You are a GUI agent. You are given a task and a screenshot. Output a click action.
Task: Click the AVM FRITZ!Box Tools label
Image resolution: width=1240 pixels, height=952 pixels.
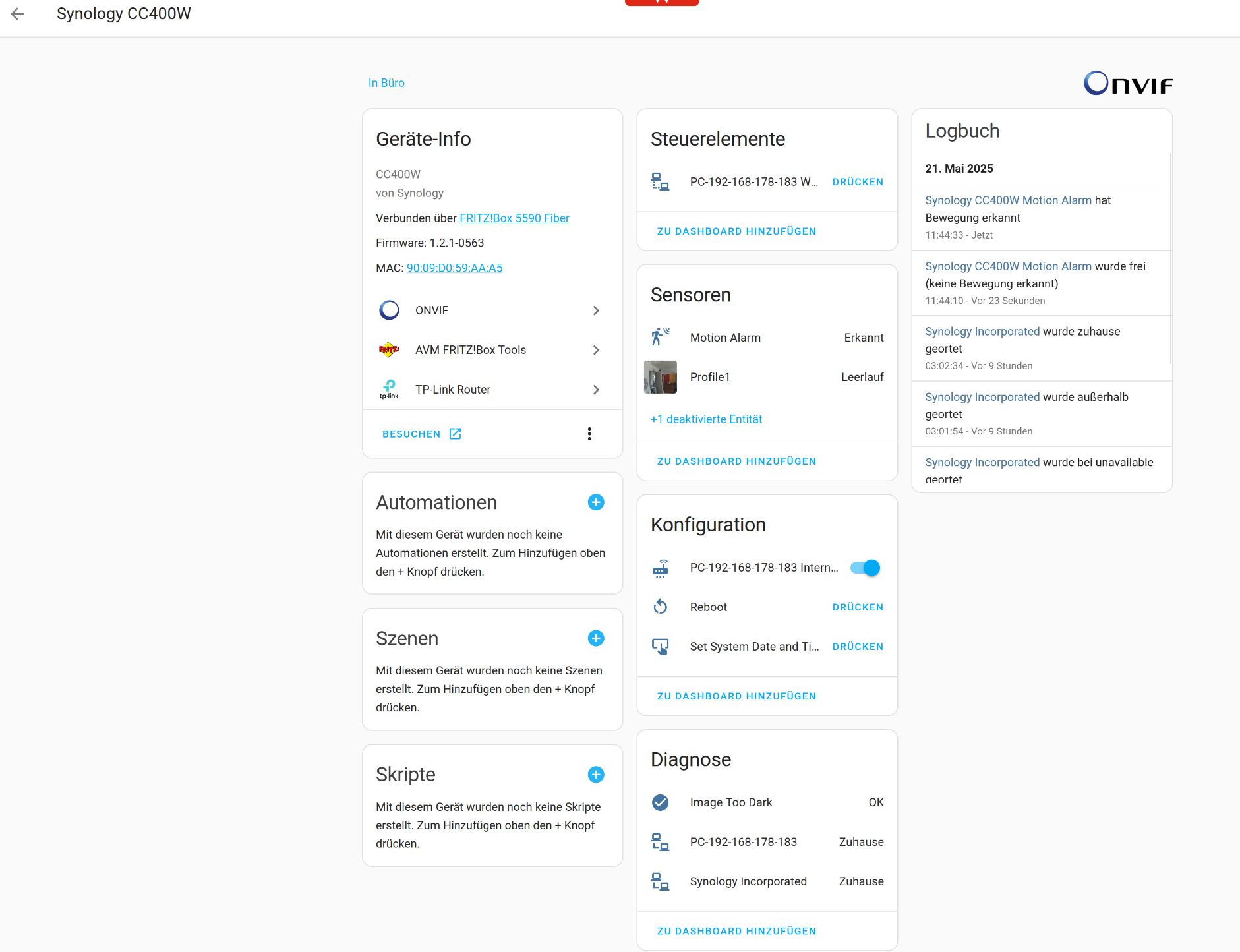[x=471, y=350]
